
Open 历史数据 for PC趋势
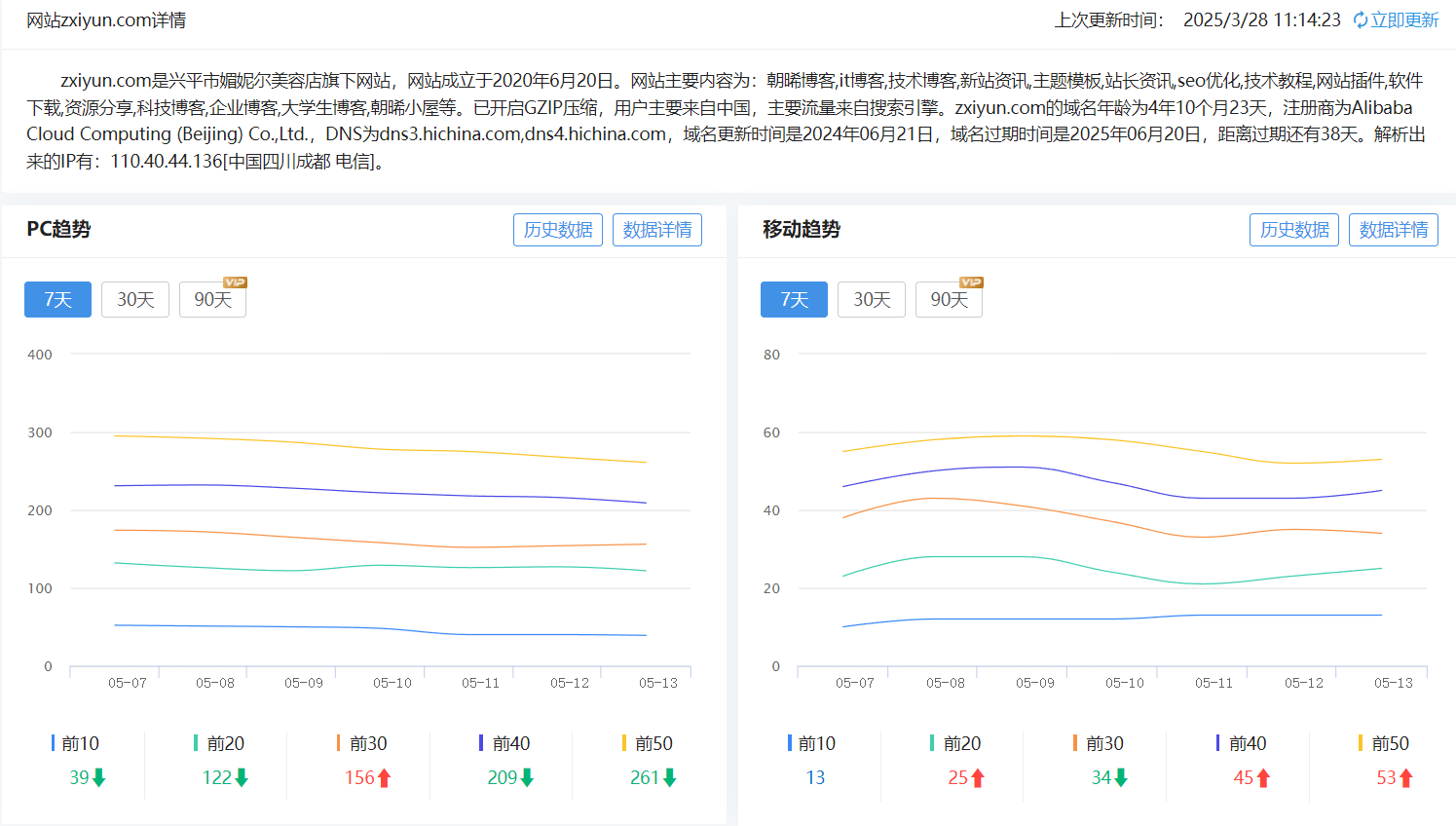point(558,230)
